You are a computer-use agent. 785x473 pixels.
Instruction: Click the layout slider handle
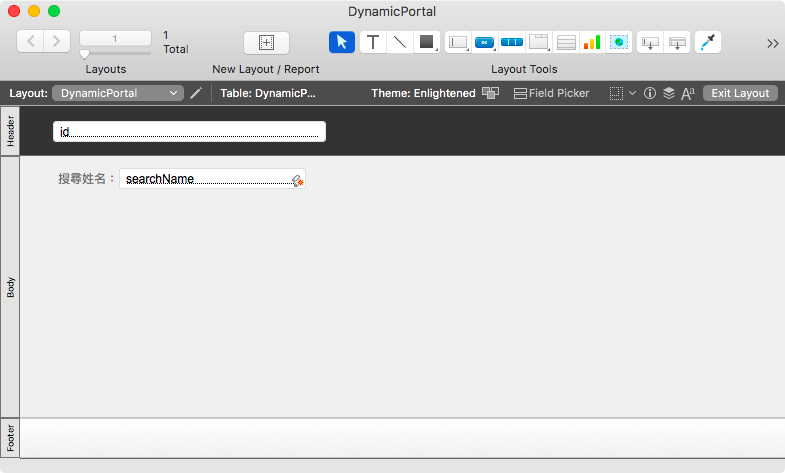tap(85, 54)
